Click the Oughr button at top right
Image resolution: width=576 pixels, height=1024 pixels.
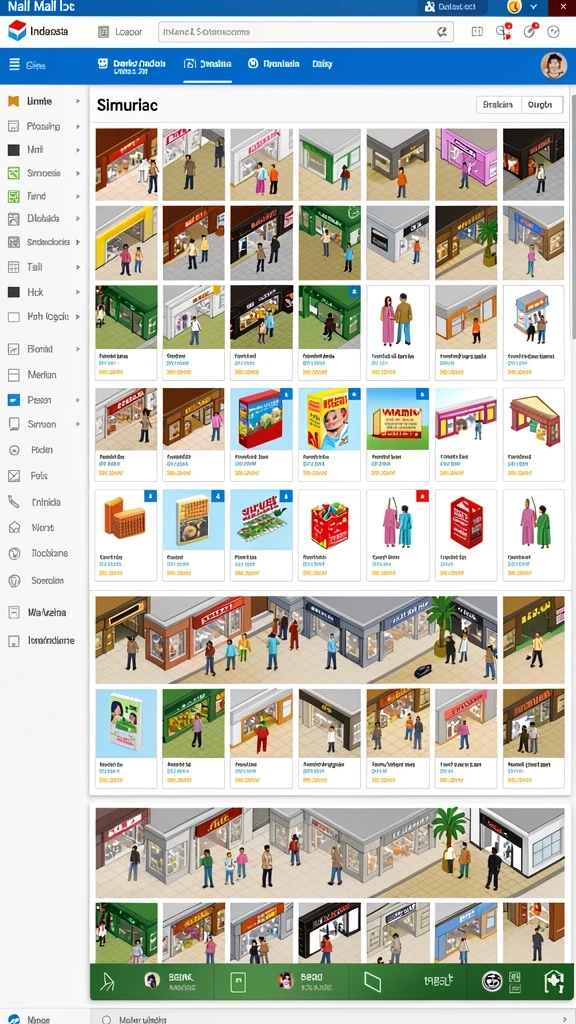[x=543, y=104]
